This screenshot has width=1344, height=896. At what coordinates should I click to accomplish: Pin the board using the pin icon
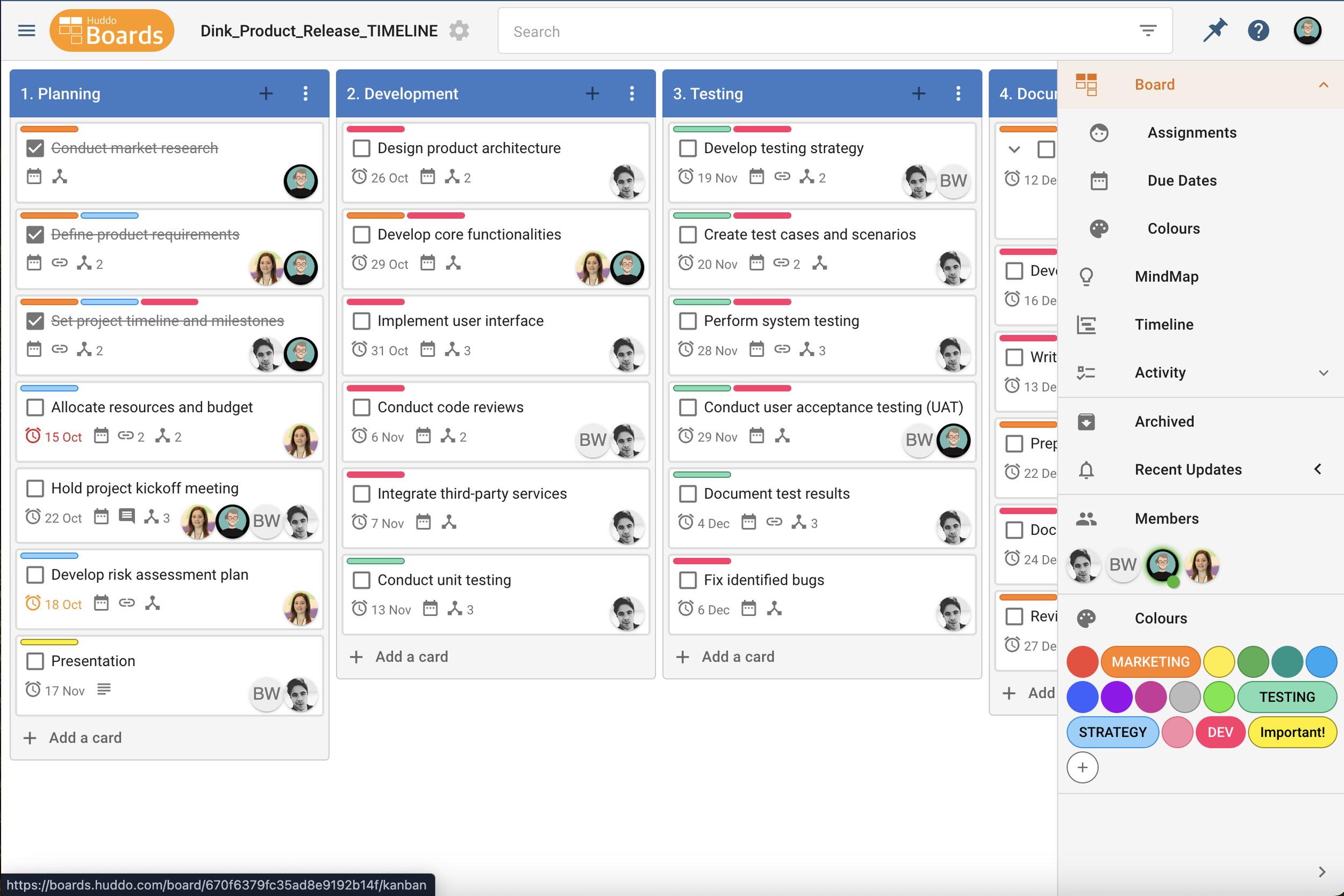click(x=1216, y=30)
